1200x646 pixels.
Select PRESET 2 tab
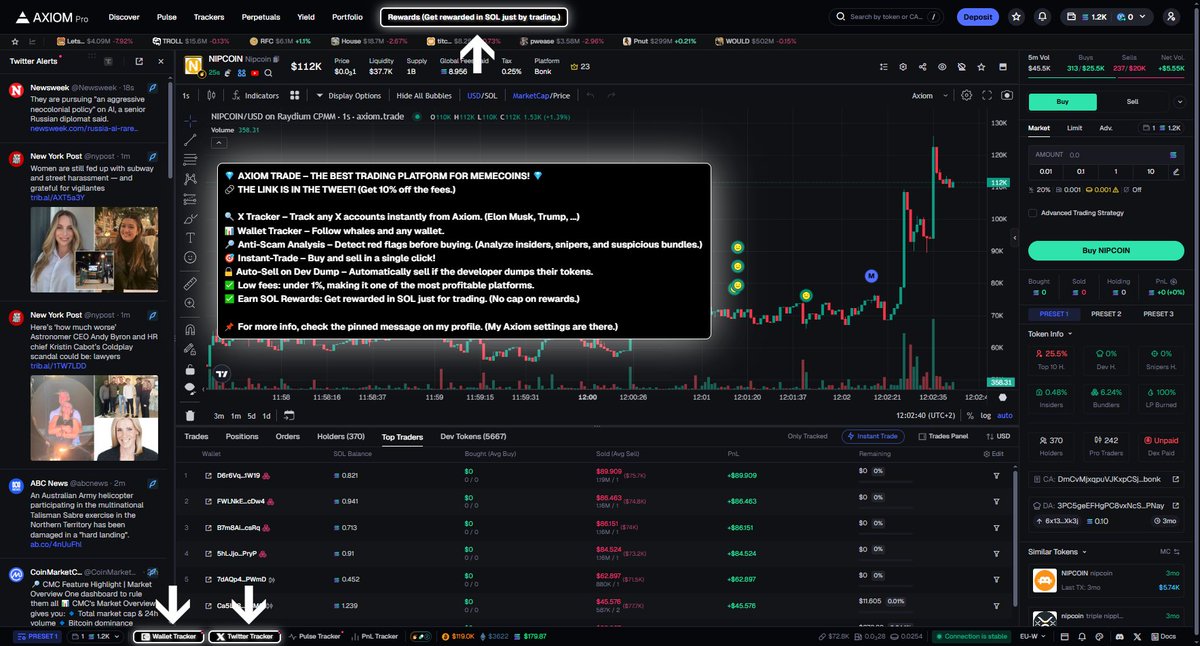(x=1105, y=314)
